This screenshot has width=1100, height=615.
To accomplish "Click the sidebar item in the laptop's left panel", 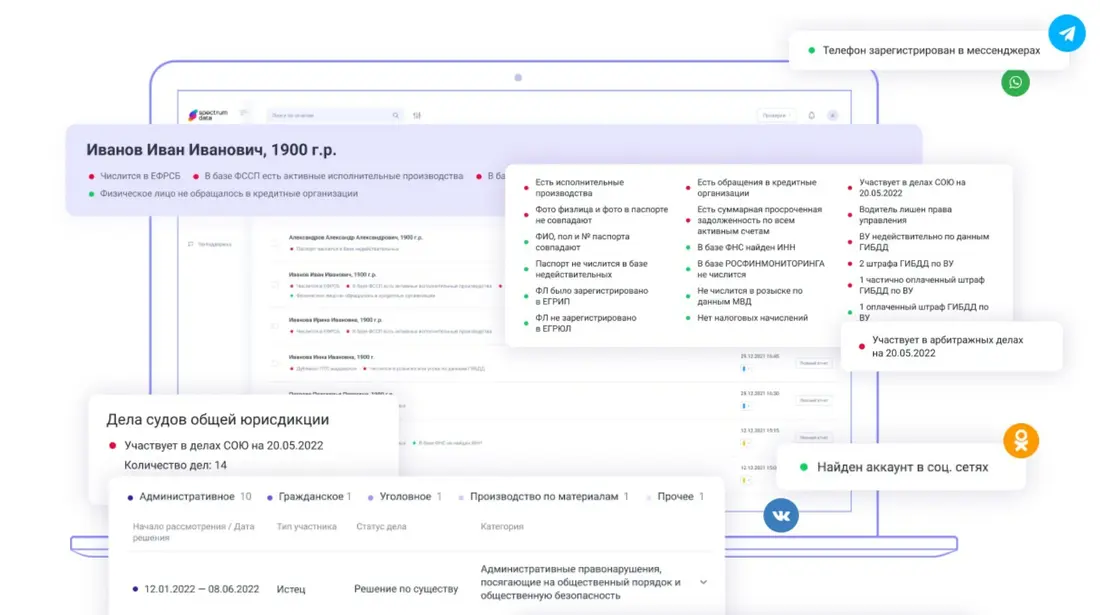I will pos(210,244).
